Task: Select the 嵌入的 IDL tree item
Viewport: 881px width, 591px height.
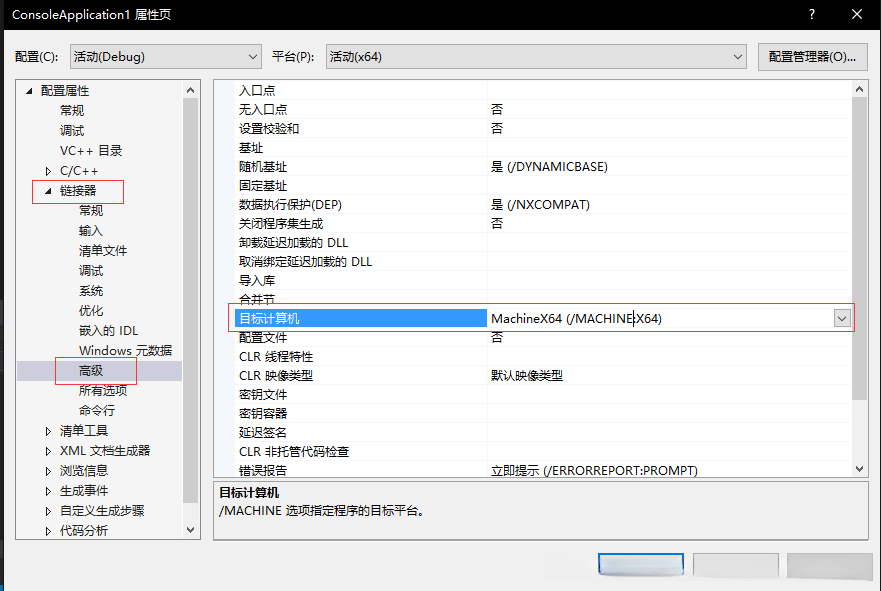Action: pos(108,331)
